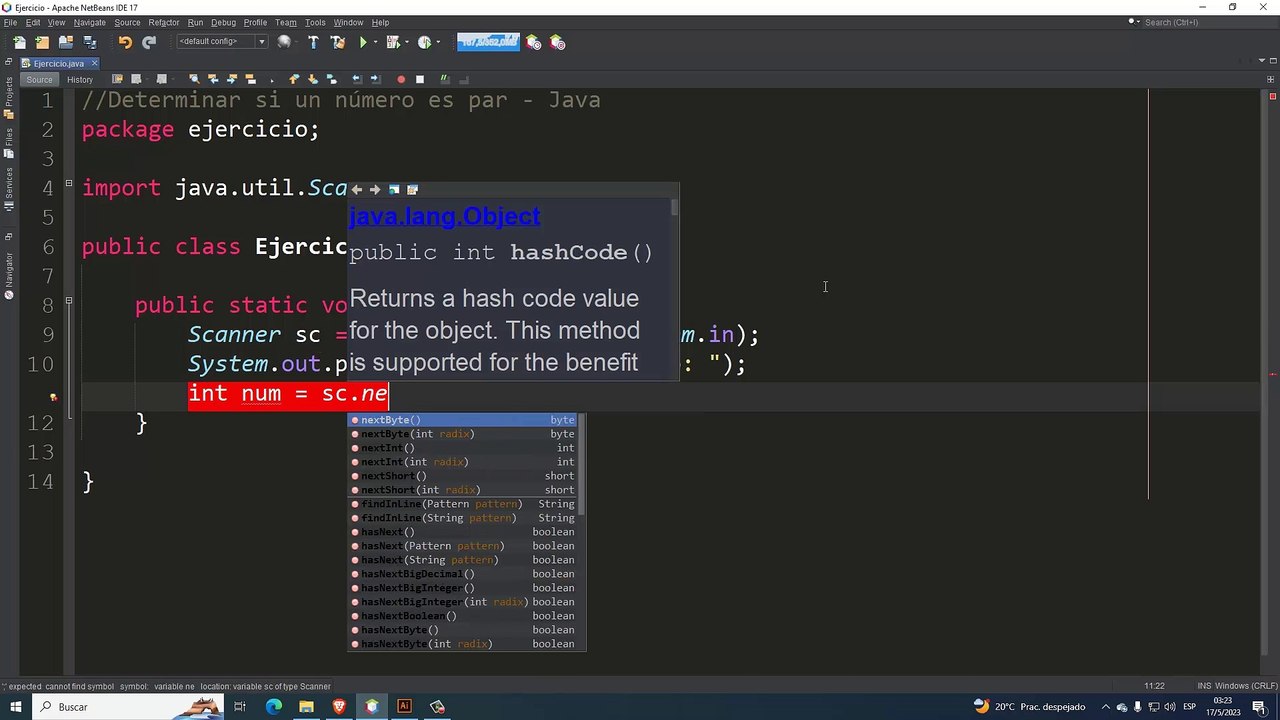Toggle bookmark icon in editor toolbar
1280x720 pixels.
[x=331, y=79]
